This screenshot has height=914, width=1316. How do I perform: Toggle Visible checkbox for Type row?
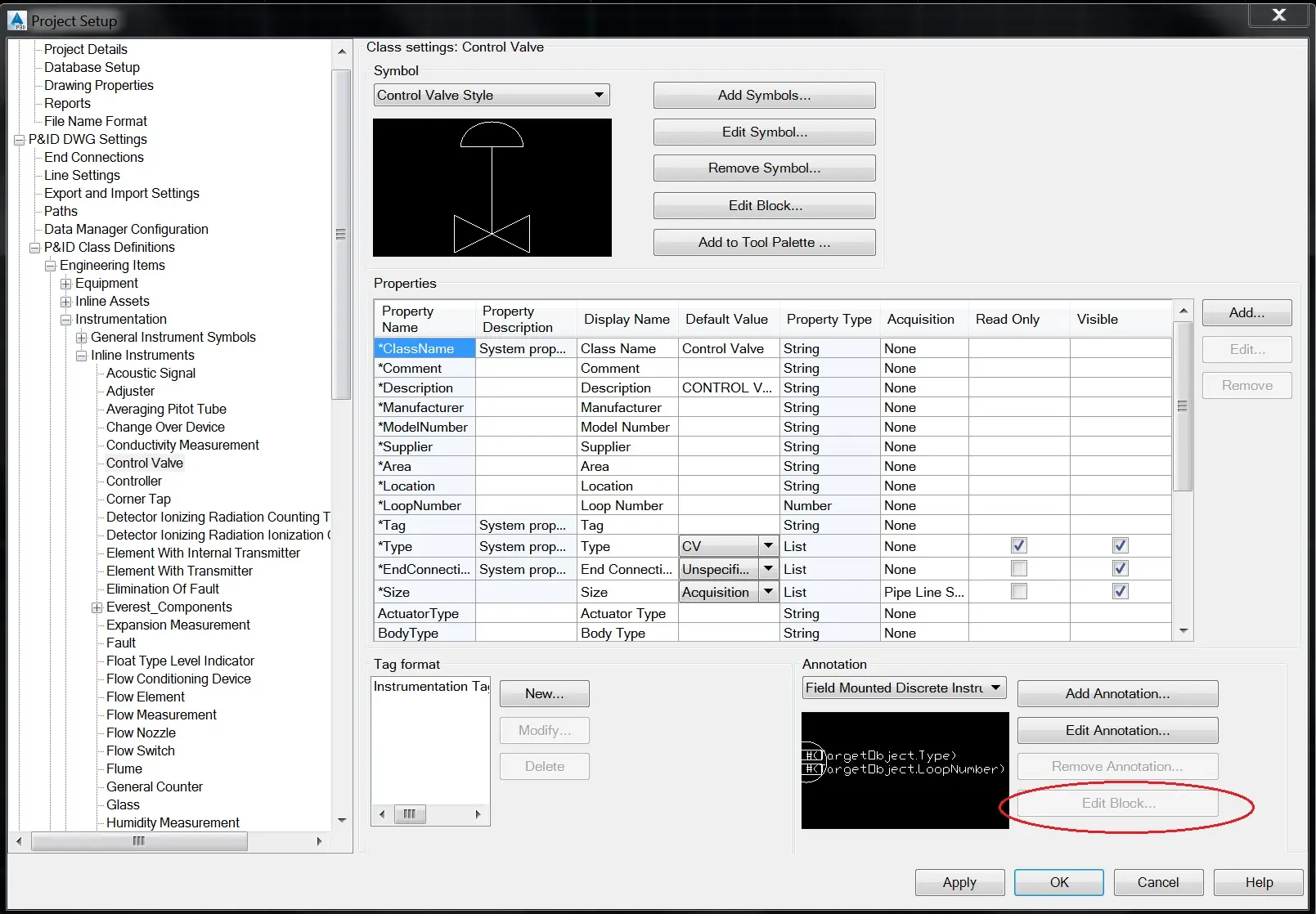coord(1121,546)
